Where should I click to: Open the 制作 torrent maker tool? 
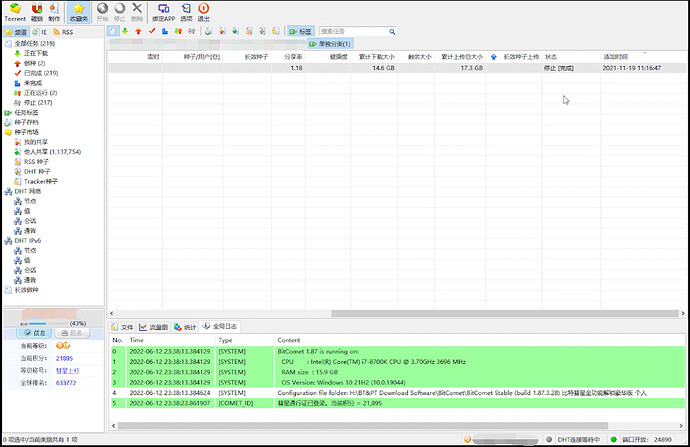pyautogui.click(x=54, y=11)
